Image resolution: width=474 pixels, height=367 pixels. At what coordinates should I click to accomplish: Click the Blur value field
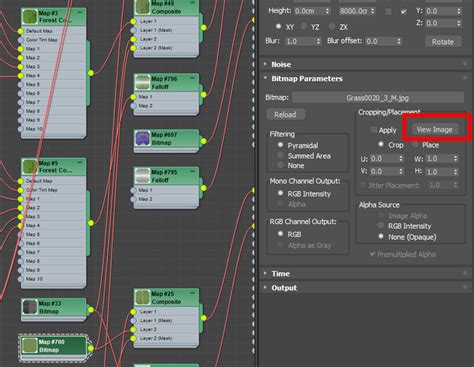(x=300, y=41)
